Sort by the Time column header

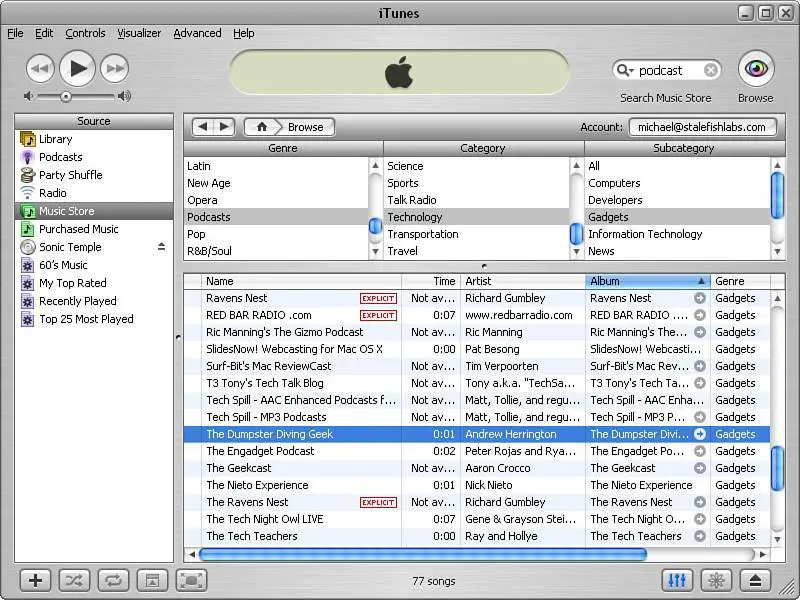[x=431, y=281]
